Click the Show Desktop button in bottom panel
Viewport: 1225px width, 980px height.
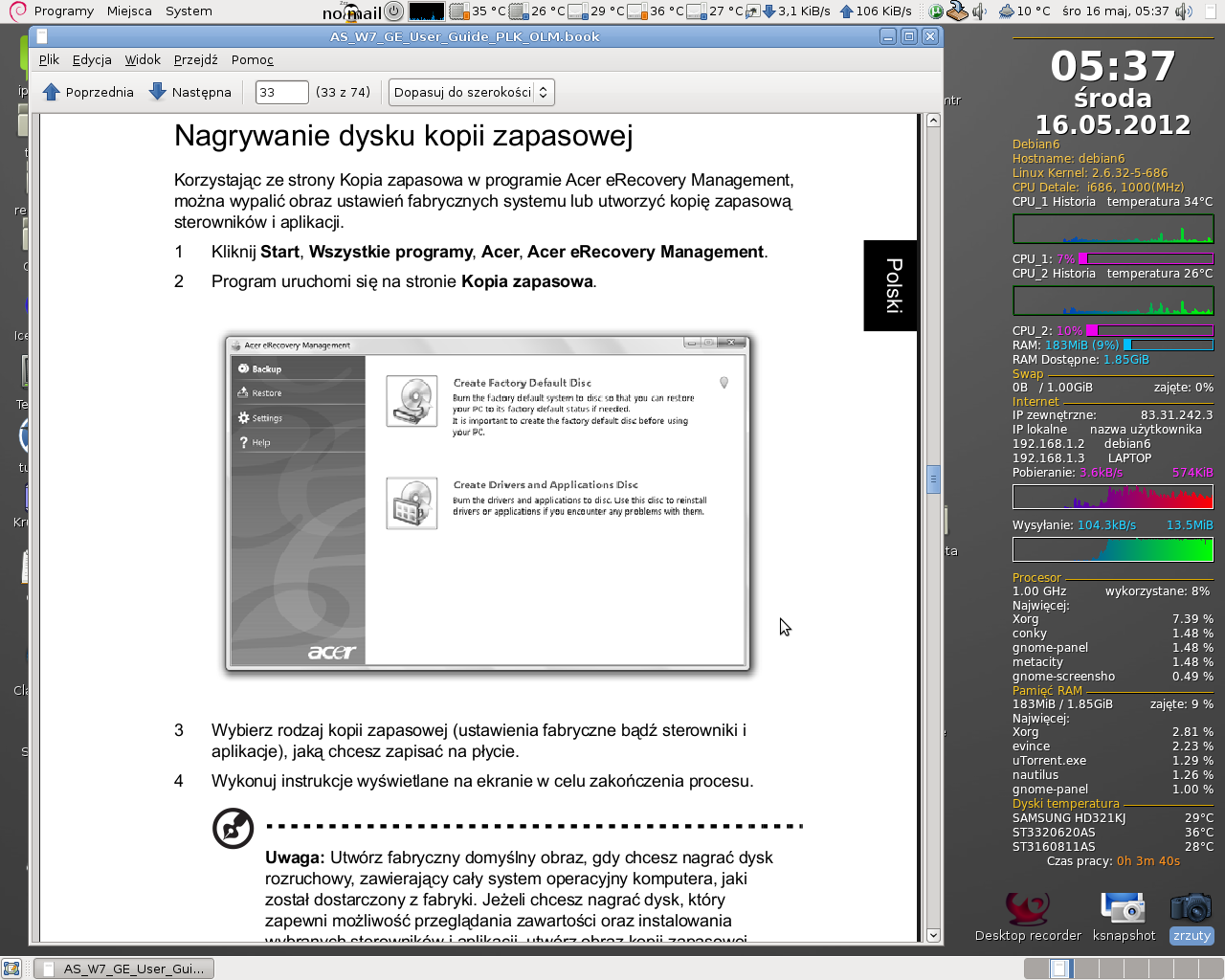coord(11,969)
